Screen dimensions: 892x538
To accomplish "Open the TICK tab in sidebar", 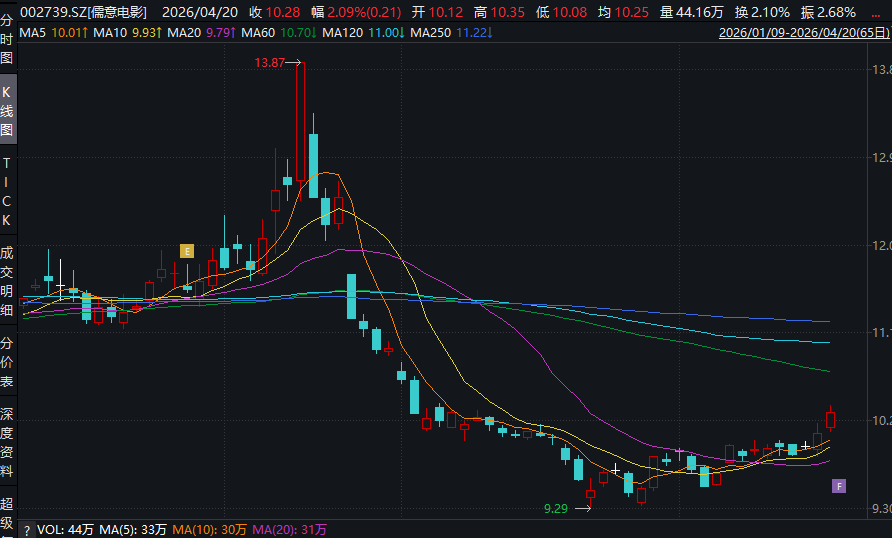I will coord(7,190).
